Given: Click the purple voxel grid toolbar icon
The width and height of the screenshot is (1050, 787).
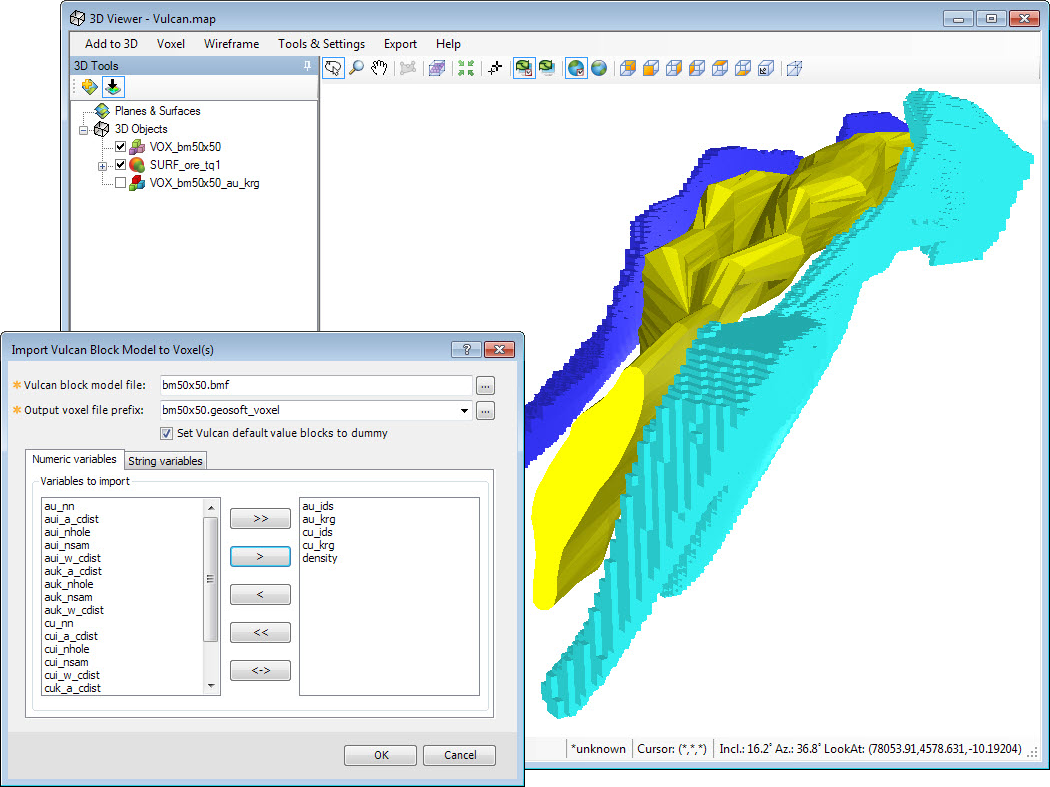Looking at the screenshot, I should click(436, 68).
